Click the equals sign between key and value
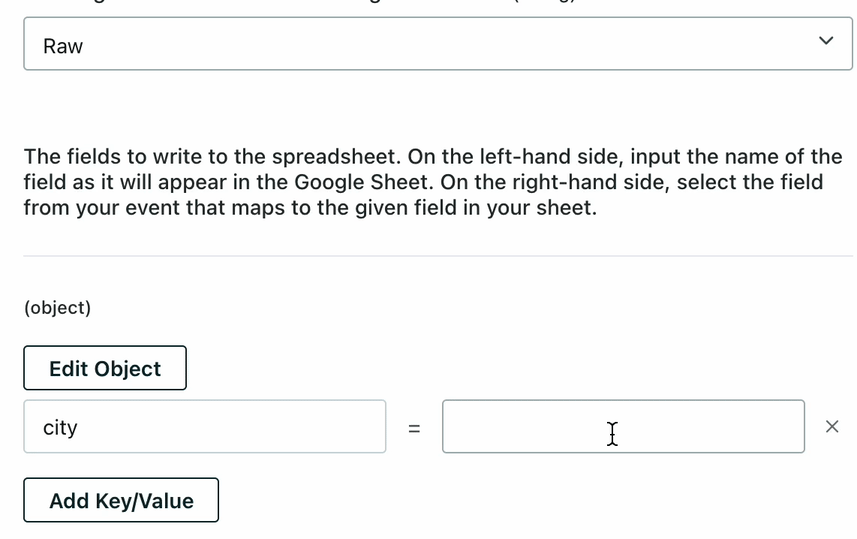The image size is (857, 539). [x=414, y=428]
